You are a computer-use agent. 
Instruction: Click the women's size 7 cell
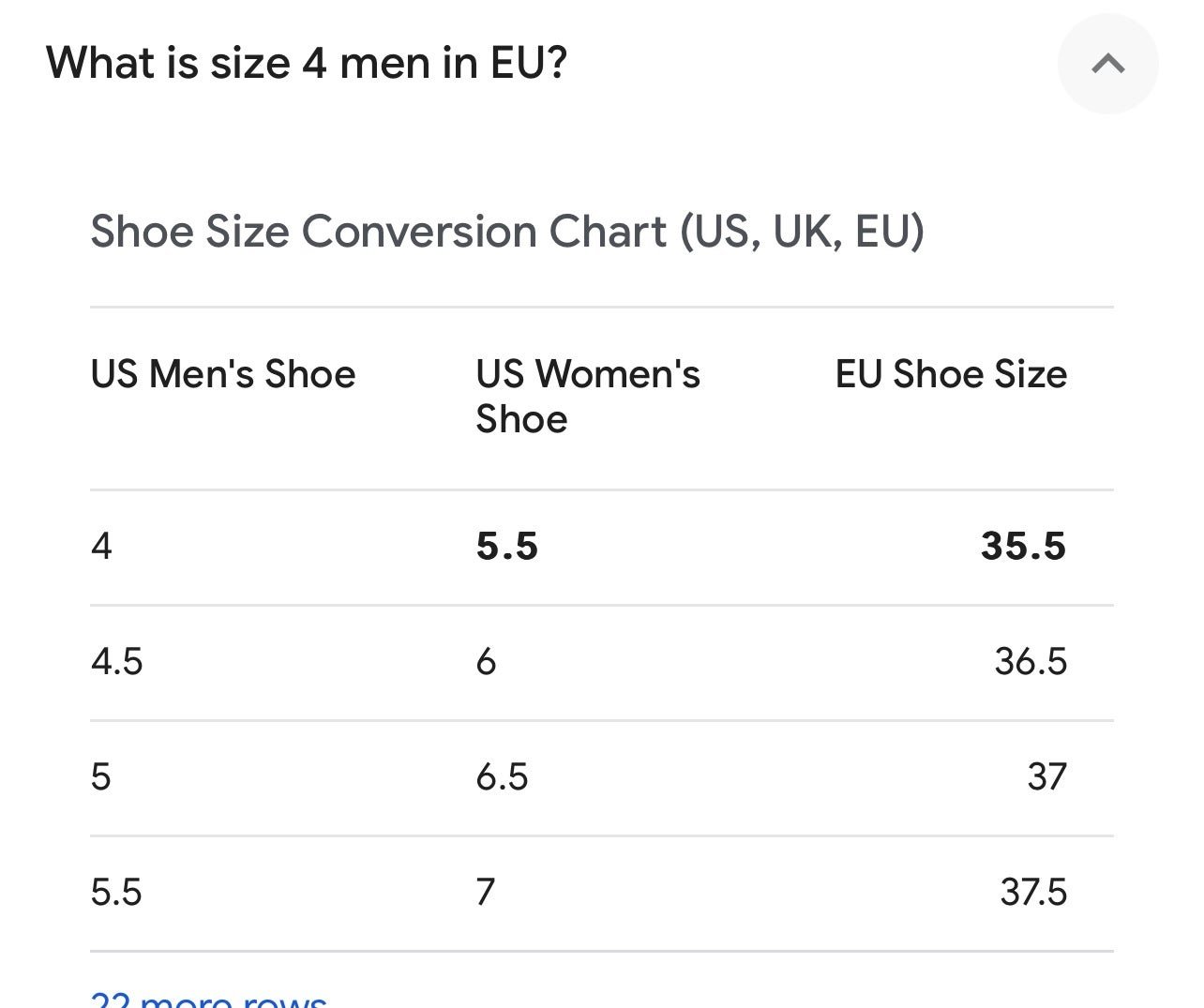pos(485,893)
